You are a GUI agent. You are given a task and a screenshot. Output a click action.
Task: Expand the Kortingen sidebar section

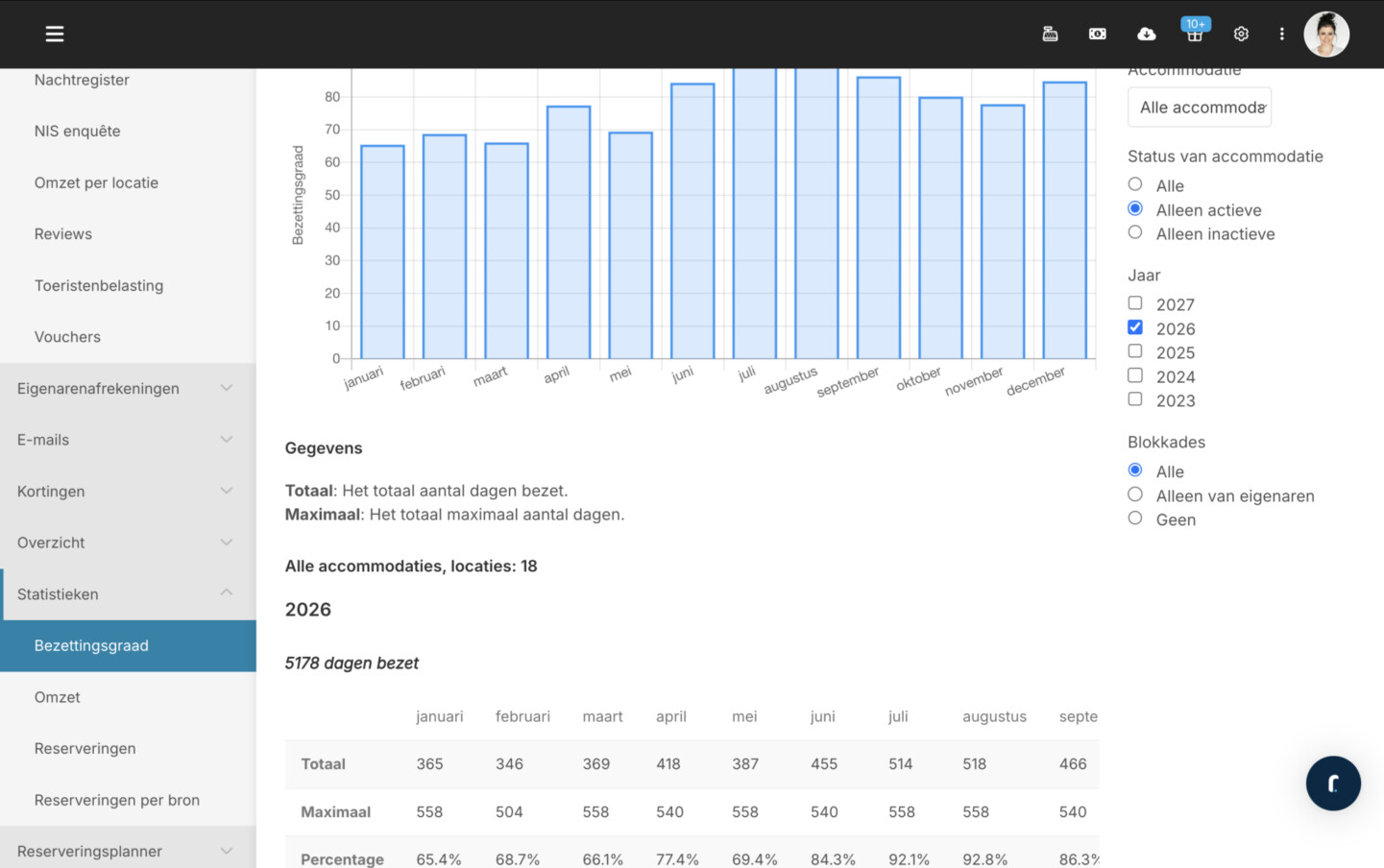(x=128, y=491)
